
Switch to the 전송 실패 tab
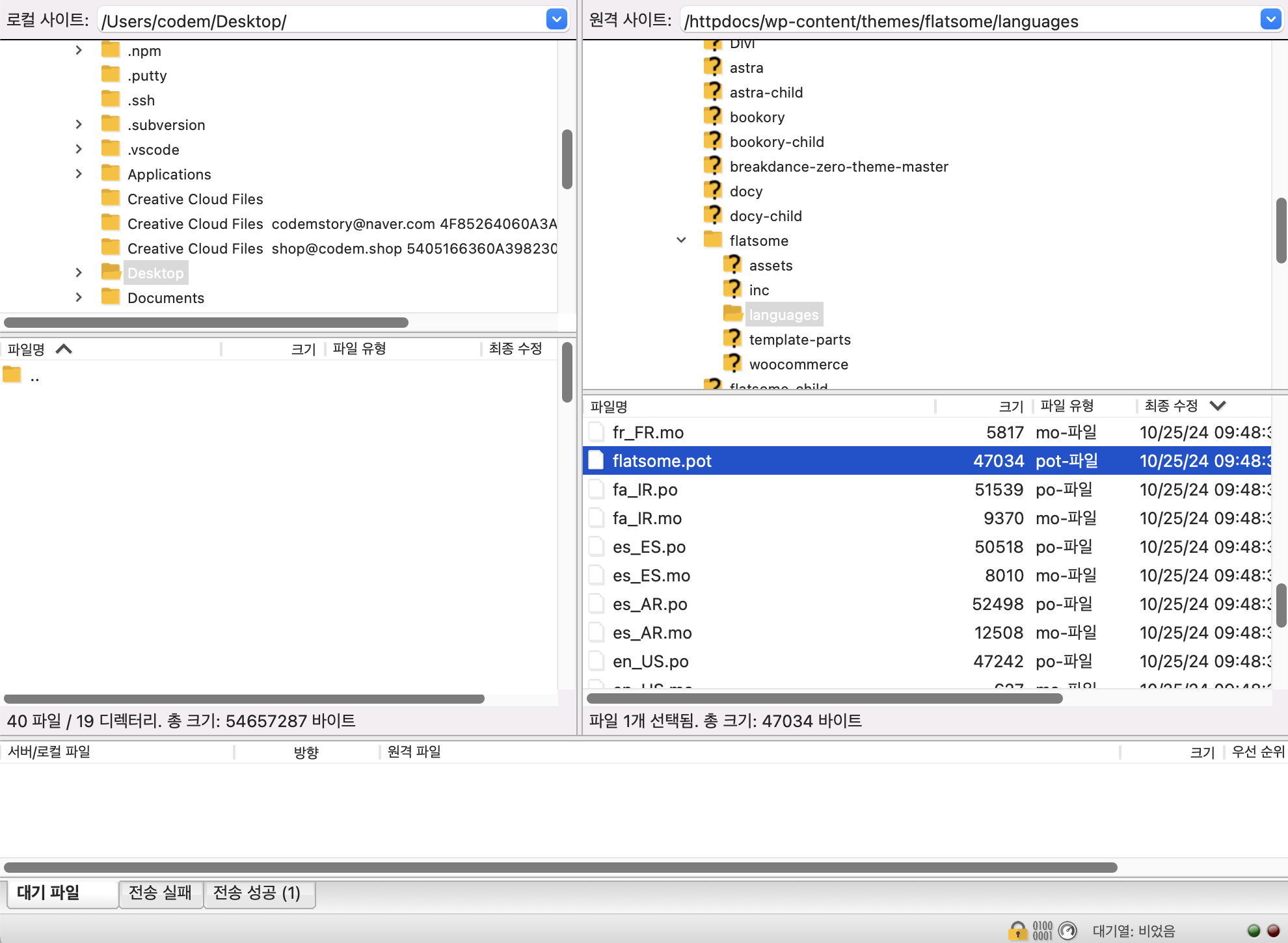160,893
